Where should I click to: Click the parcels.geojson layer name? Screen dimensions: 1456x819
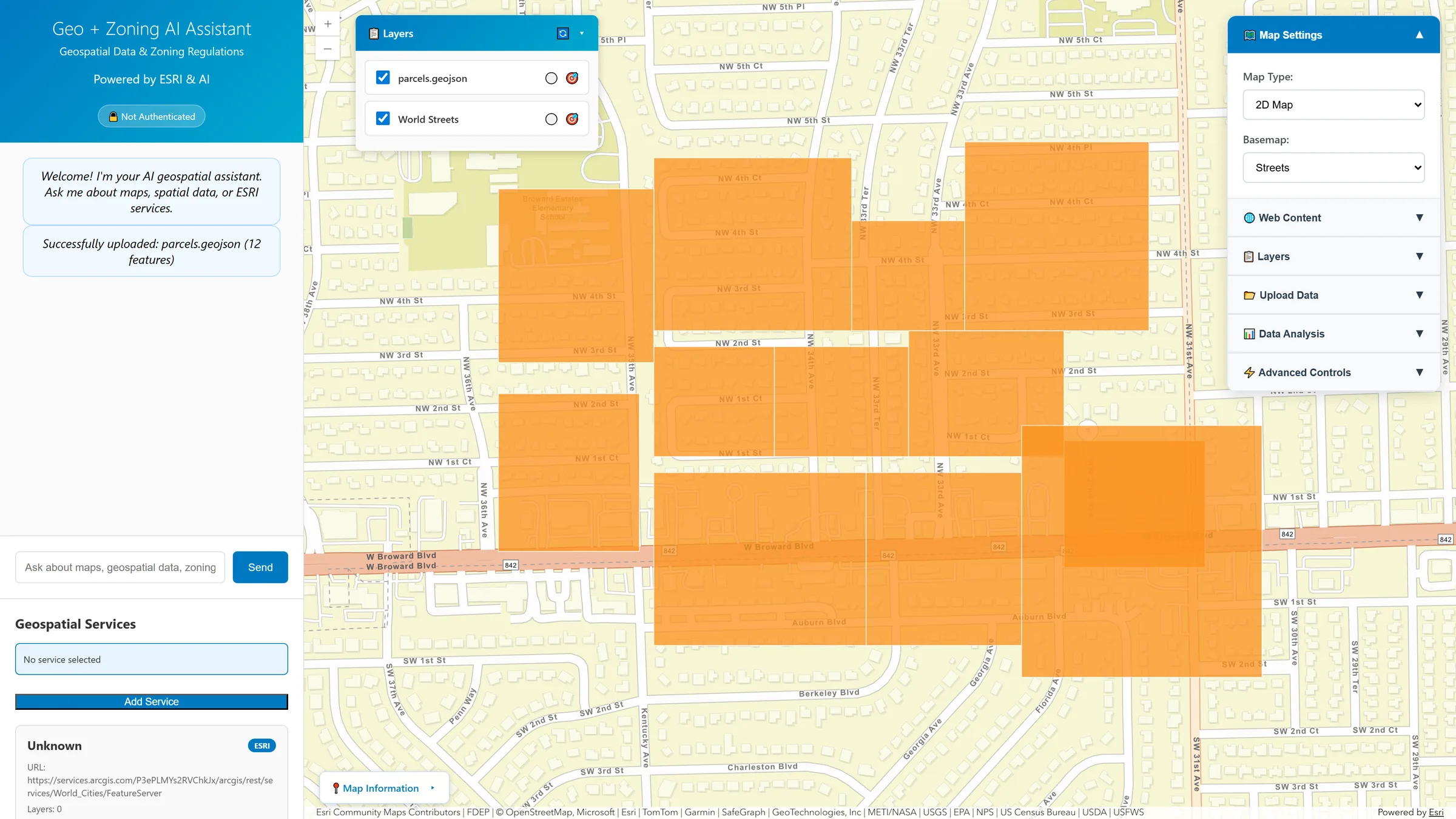coord(433,78)
